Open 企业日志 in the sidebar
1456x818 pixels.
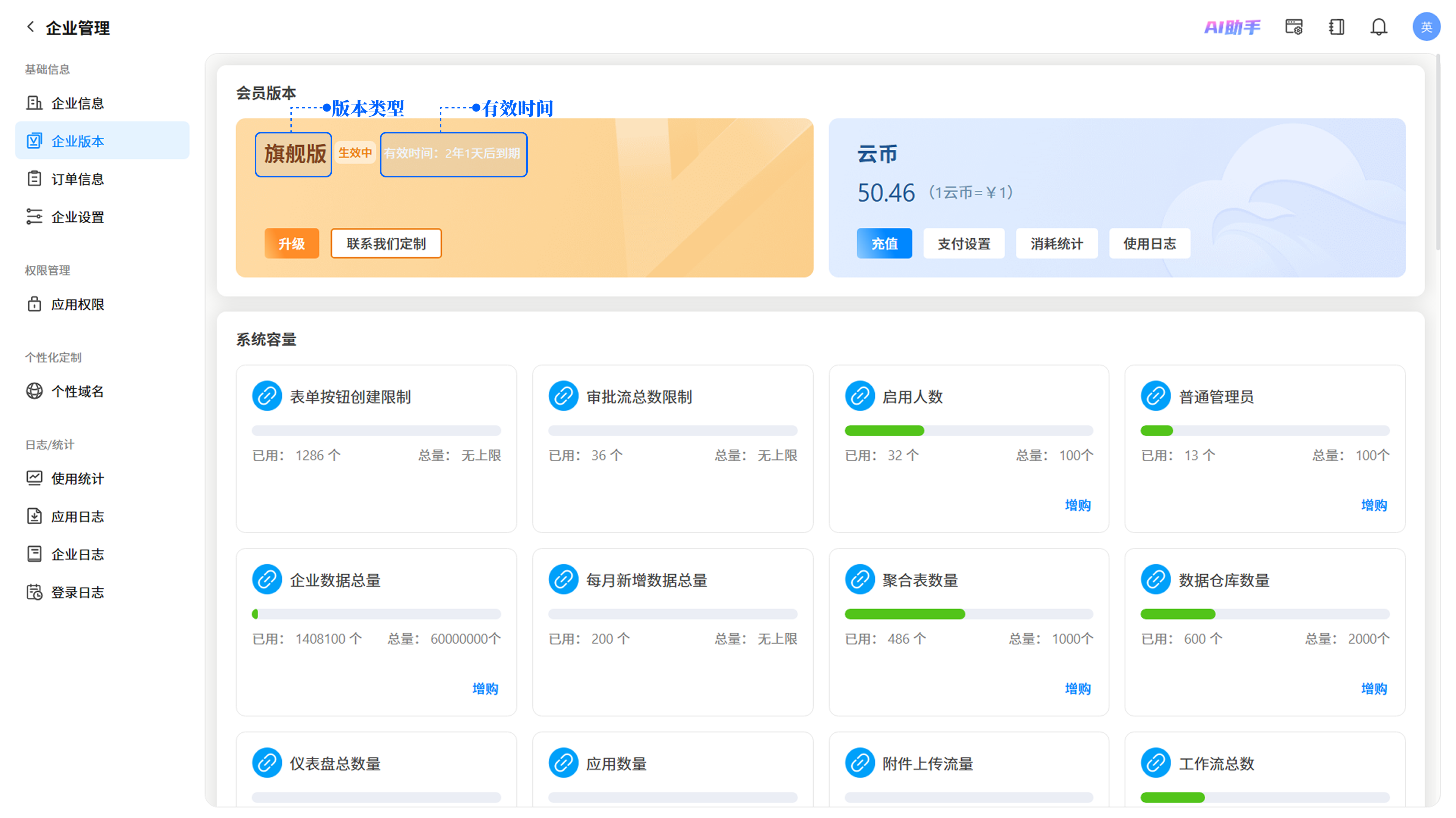(x=102, y=554)
